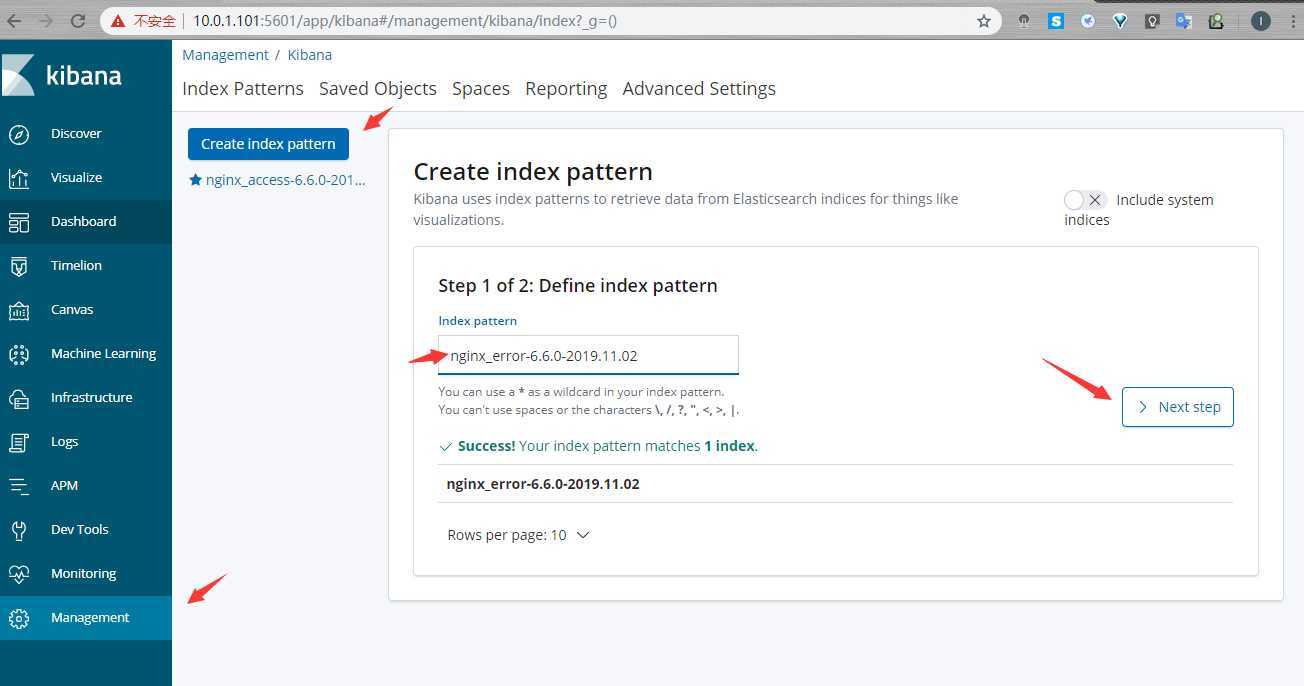This screenshot has width=1304, height=686.
Task: Click the not-secure warning icon
Action: point(118,20)
